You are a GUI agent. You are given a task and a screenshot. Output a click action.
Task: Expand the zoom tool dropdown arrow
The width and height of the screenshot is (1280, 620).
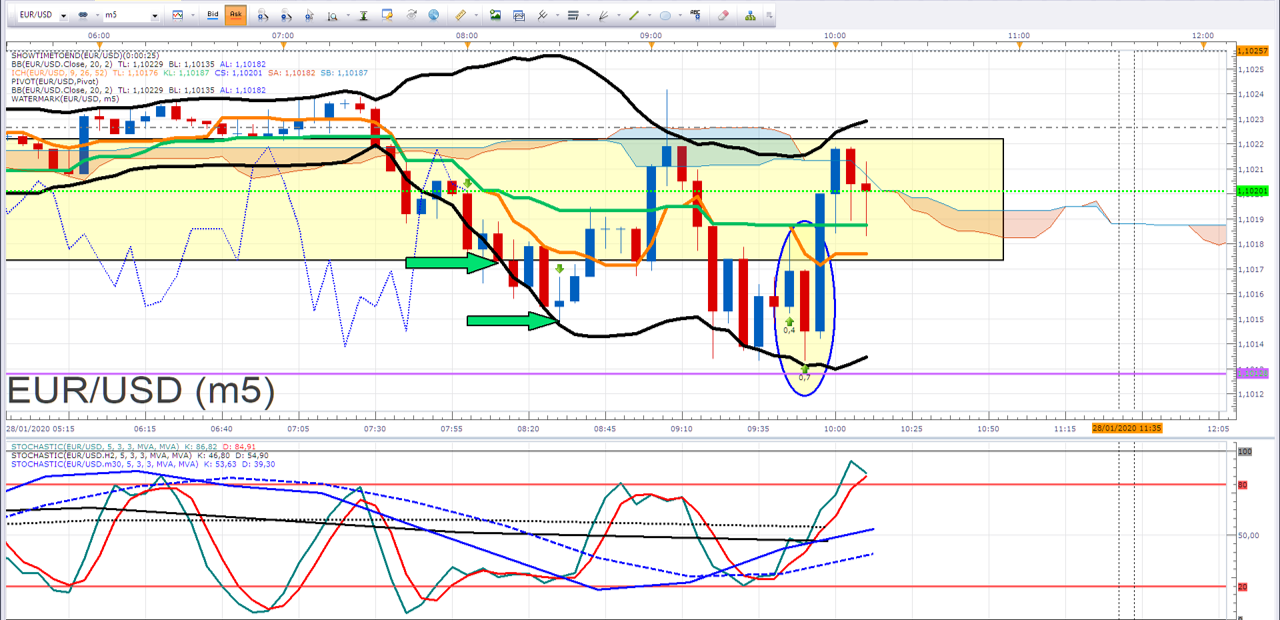pyautogui.click(x=348, y=16)
